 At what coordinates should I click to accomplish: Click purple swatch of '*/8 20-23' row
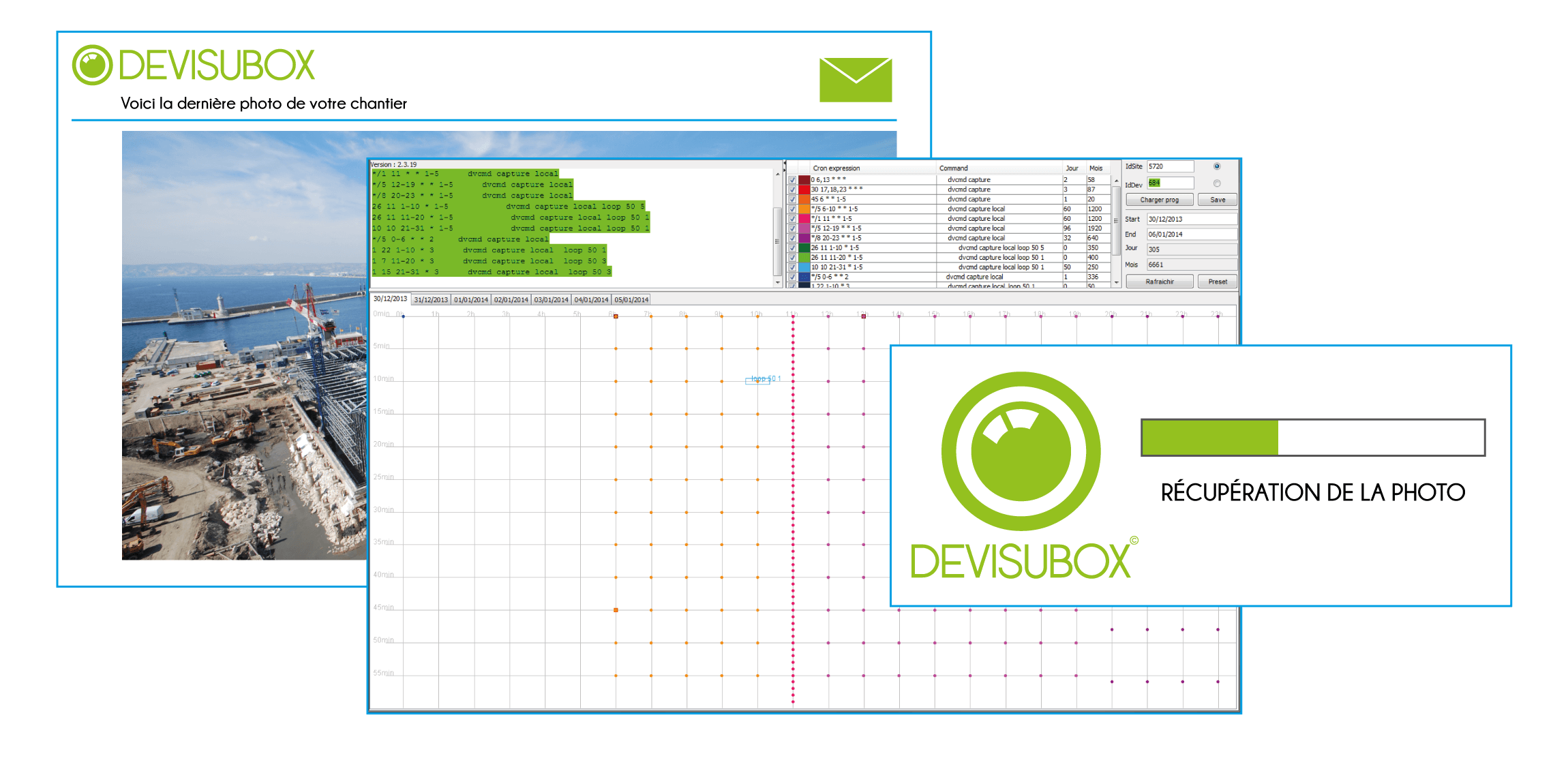point(804,238)
